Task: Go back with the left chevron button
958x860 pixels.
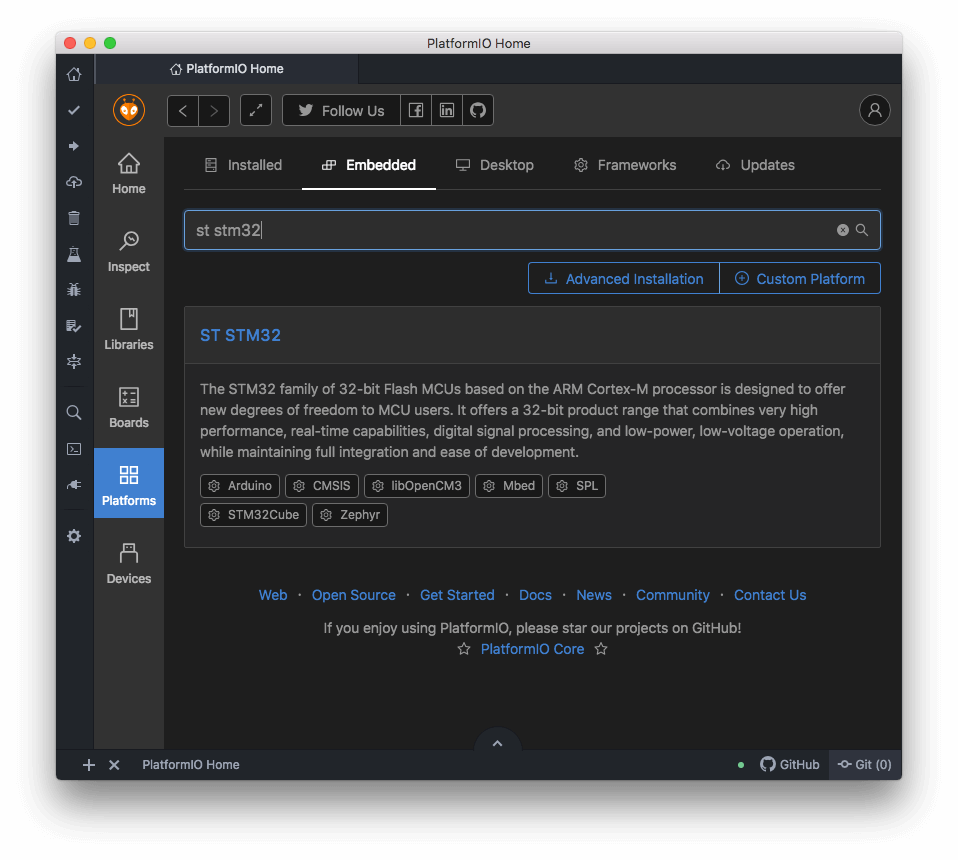Action: click(x=183, y=111)
